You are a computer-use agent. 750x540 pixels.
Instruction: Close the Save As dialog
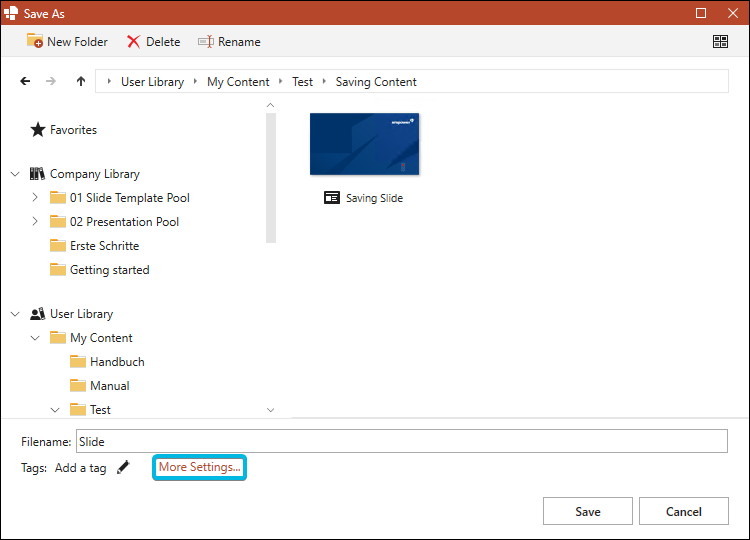coord(733,13)
